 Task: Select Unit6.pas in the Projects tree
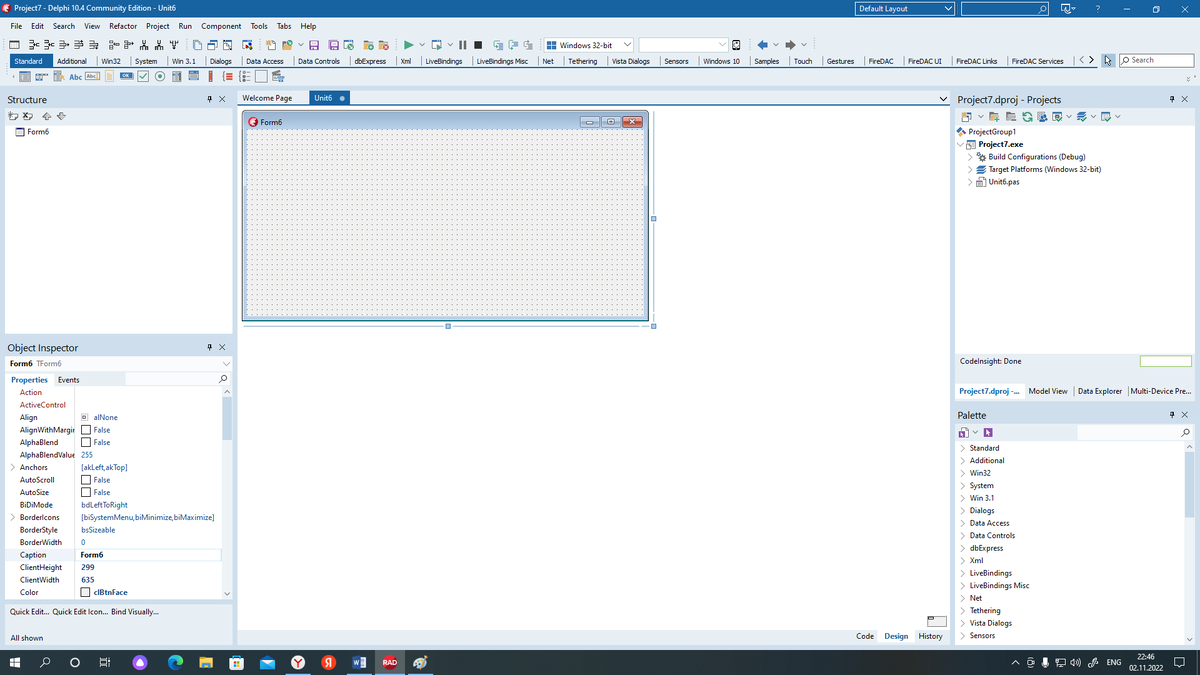click(x=1004, y=182)
